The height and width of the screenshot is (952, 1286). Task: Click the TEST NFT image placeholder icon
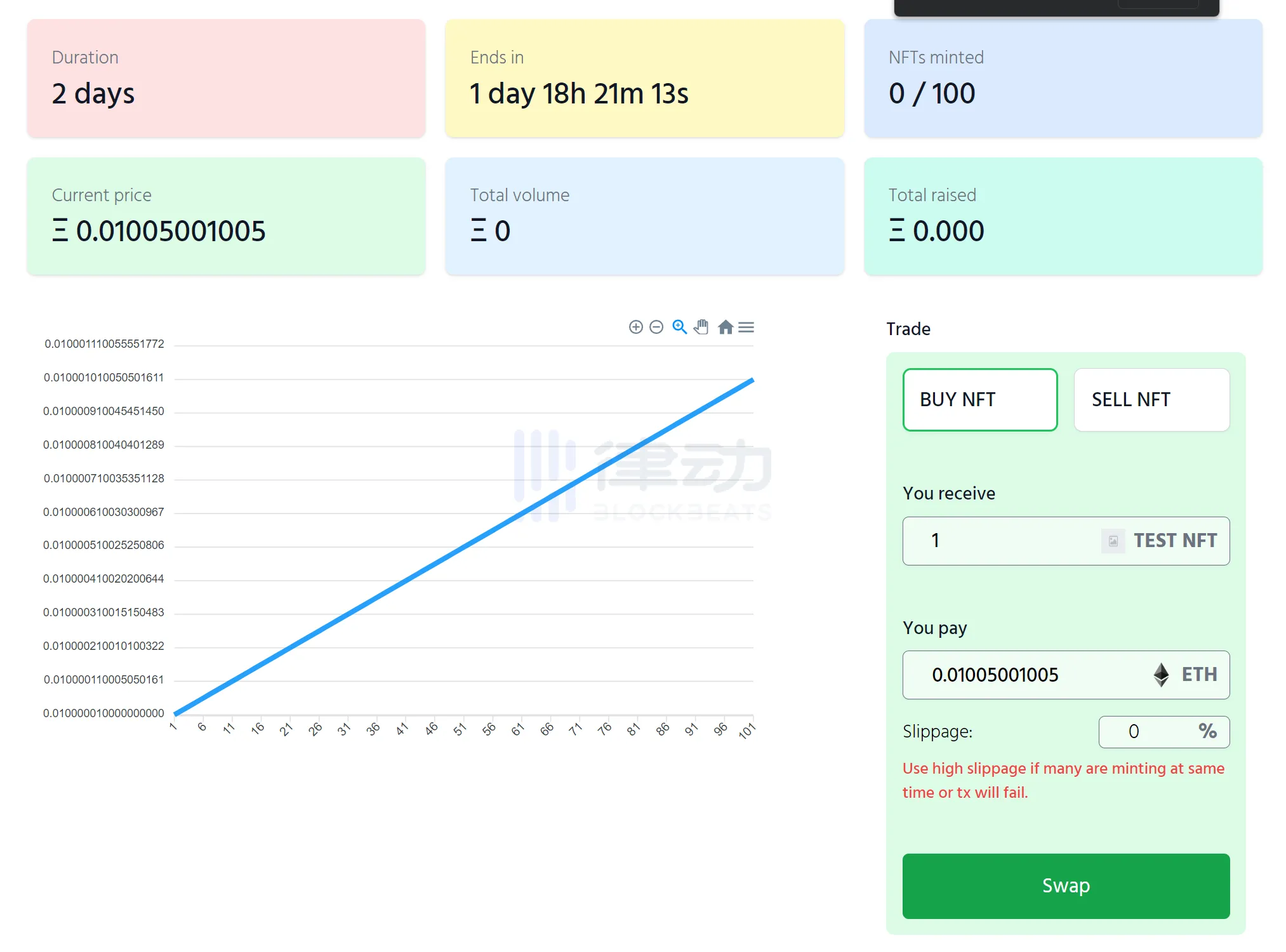click(1113, 541)
